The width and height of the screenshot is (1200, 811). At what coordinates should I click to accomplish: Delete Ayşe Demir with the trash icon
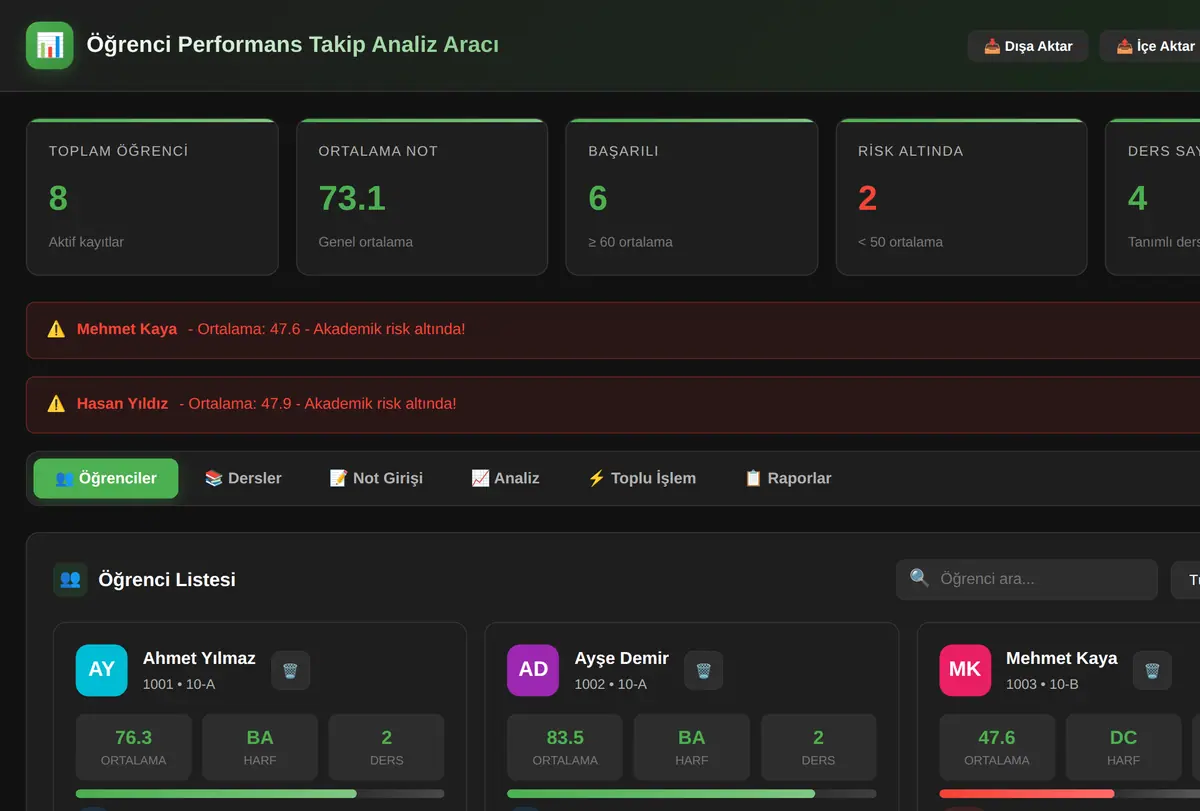pos(703,670)
